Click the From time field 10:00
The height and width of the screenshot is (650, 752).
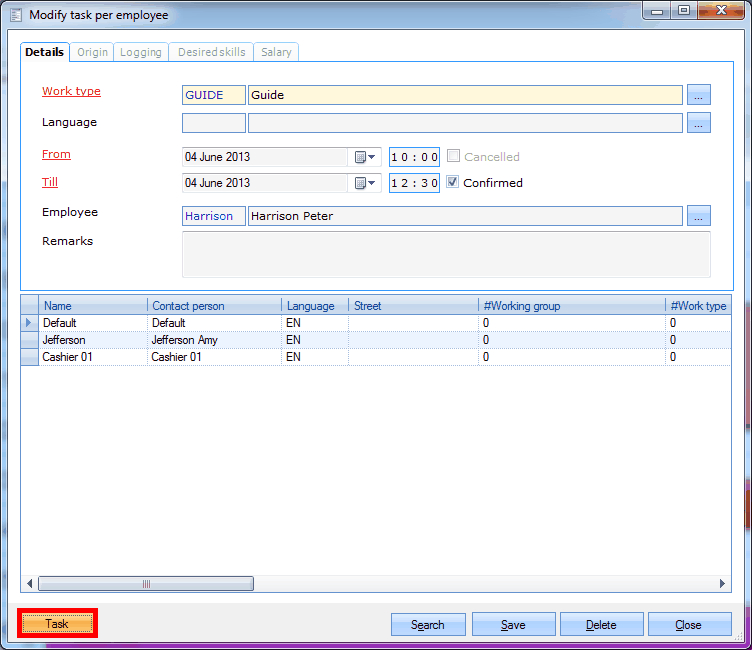(x=414, y=157)
